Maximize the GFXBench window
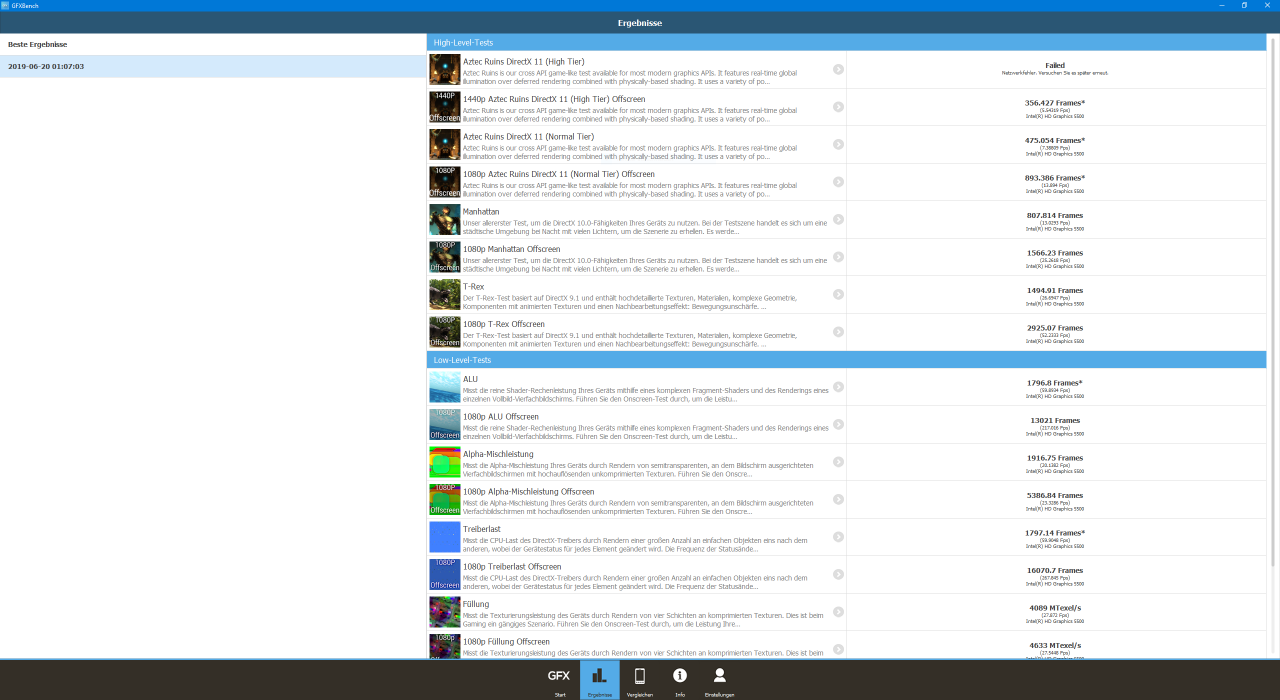This screenshot has width=1280, height=700. (1244, 5)
